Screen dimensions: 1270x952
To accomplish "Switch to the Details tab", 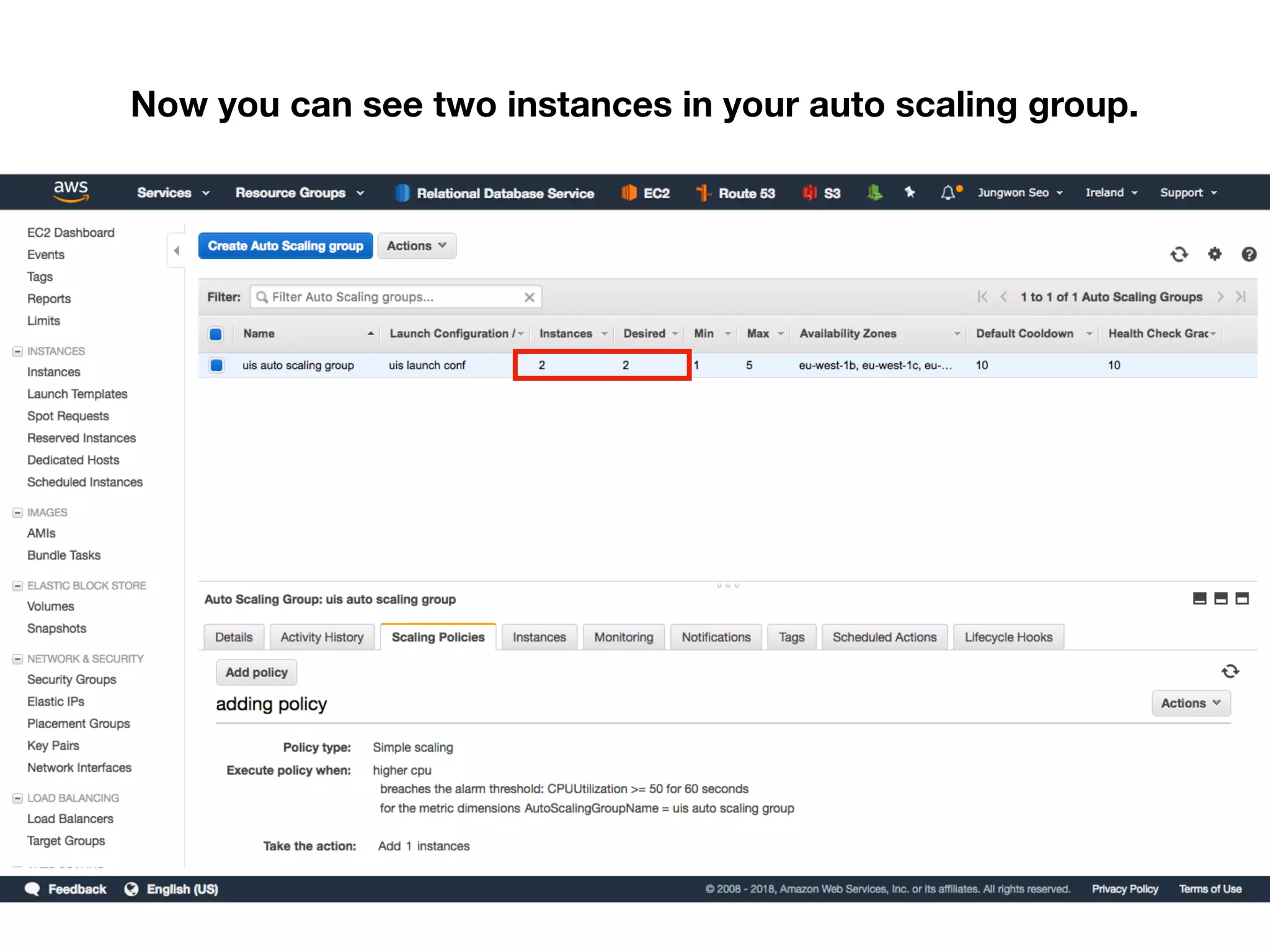I will [234, 637].
